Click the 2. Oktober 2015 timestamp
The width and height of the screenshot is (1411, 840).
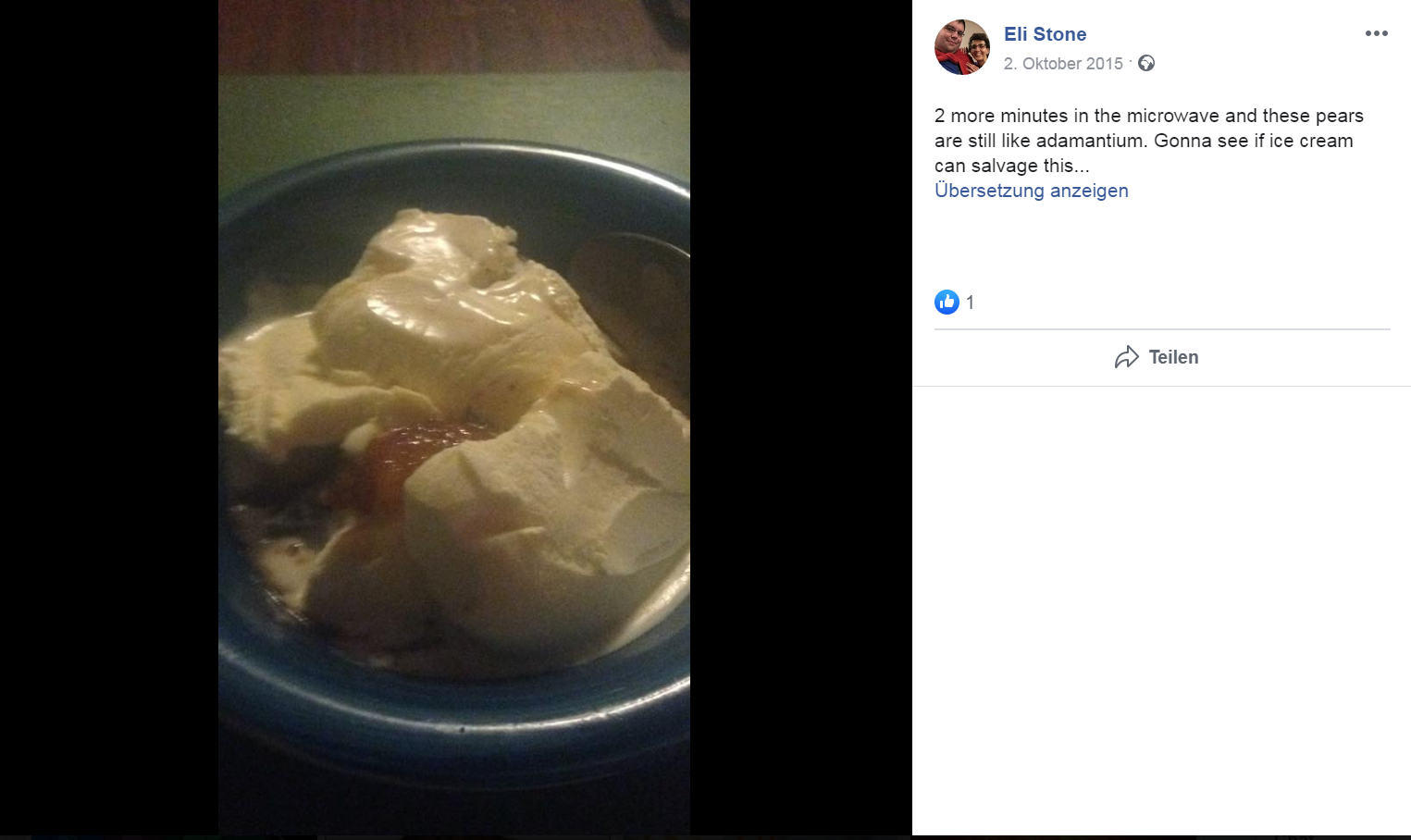1063,64
